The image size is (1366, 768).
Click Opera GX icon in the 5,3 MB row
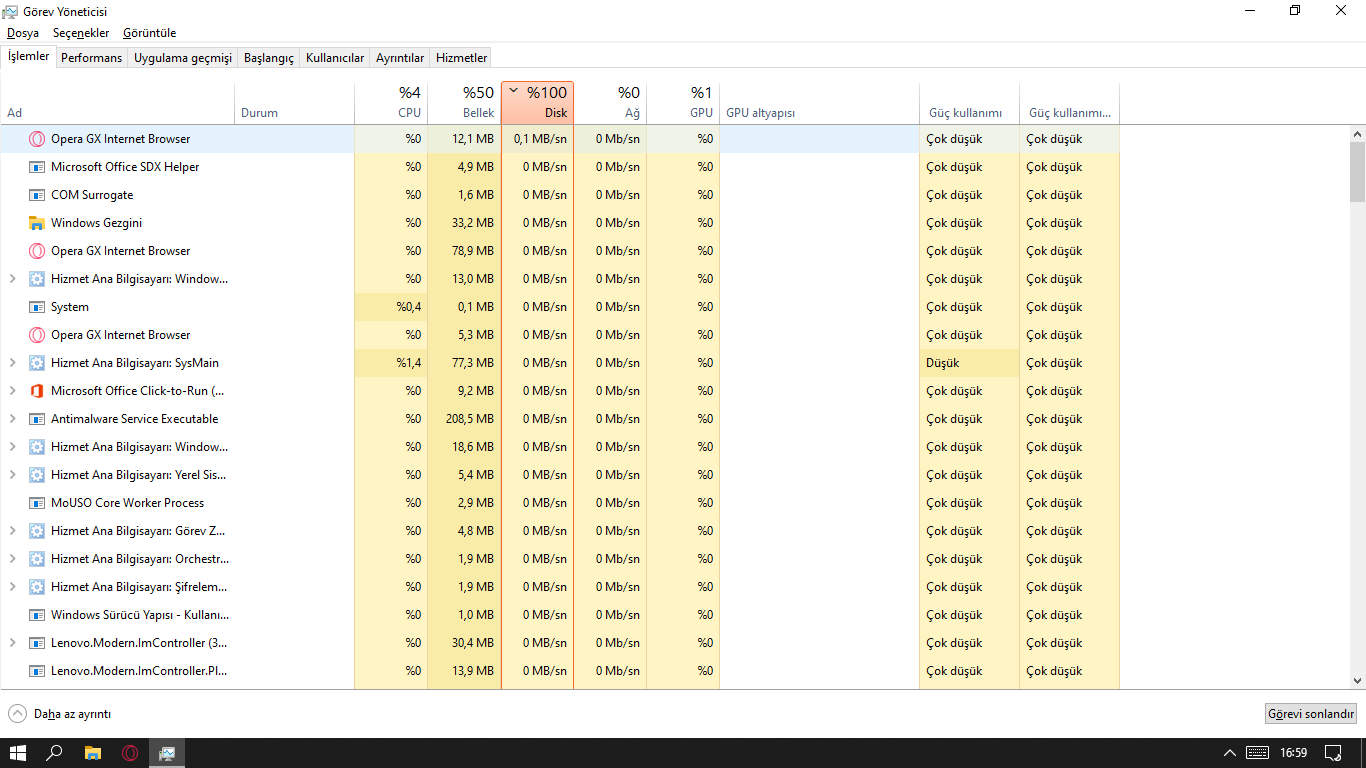pos(37,335)
